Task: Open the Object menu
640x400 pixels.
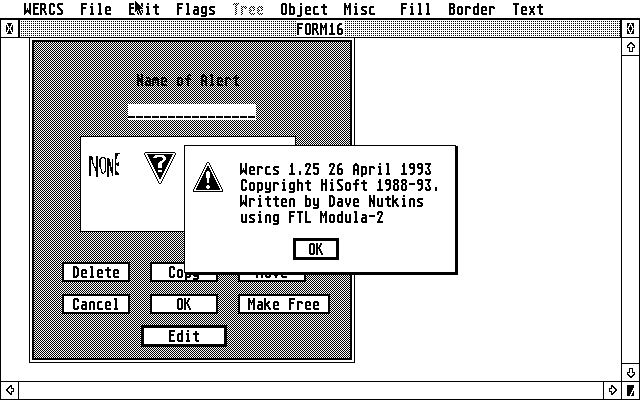Action: (x=304, y=9)
